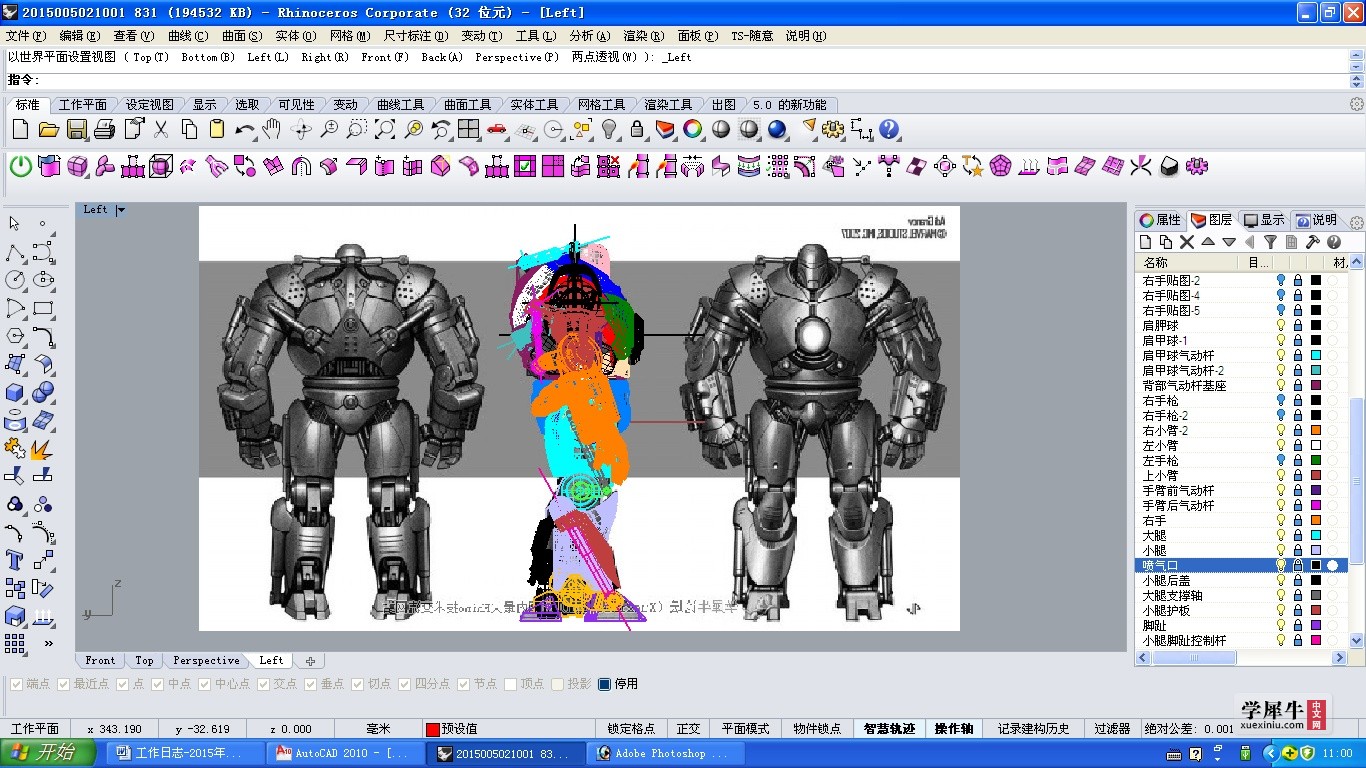
Task: Toggle the 最近点 osnap checkbox
Action: click(x=64, y=684)
